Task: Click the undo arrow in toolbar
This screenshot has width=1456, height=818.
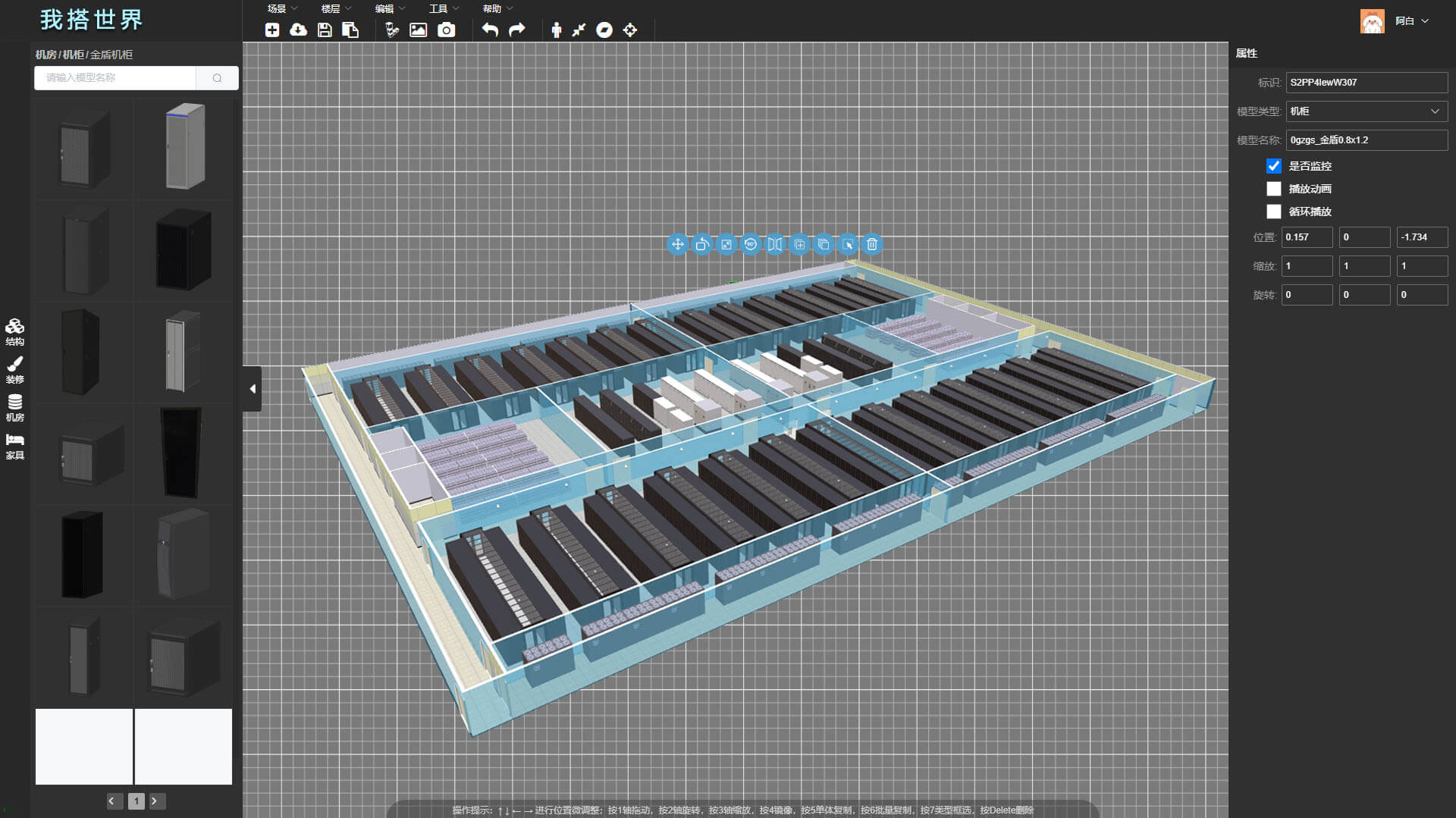Action: [x=490, y=30]
